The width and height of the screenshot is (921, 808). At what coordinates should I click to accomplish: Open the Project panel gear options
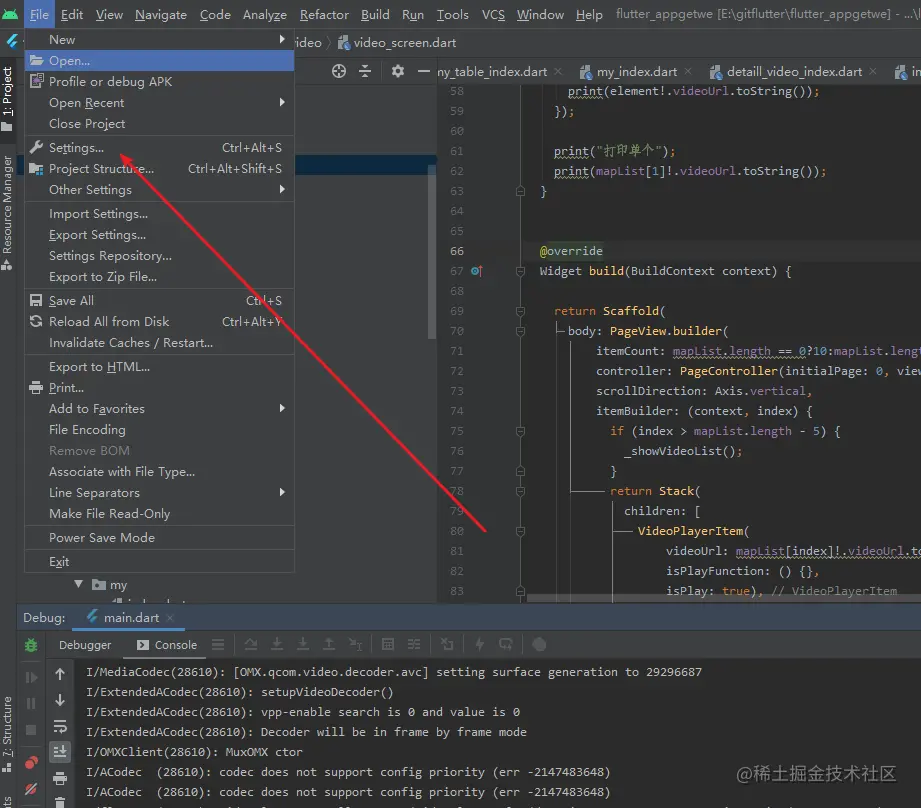[x=398, y=71]
